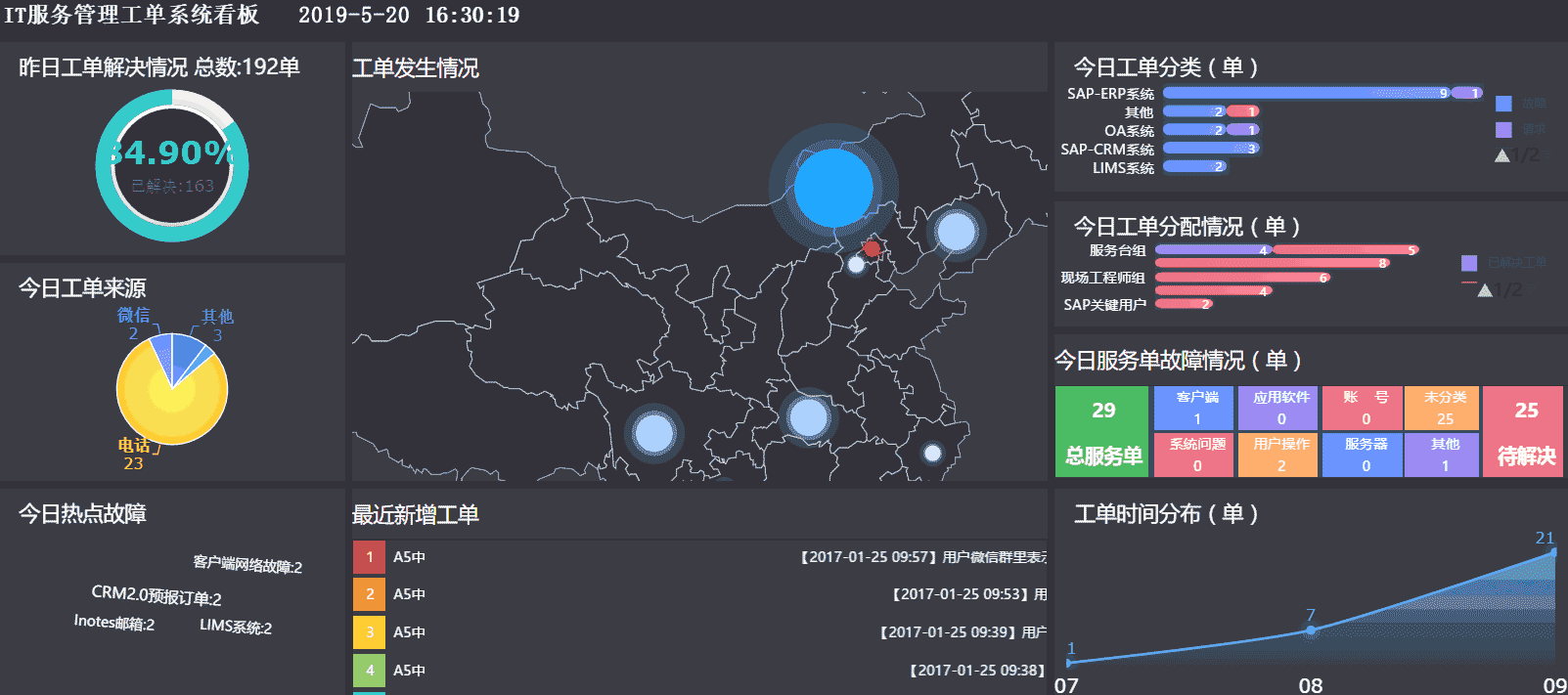The image size is (1568, 695).
Task: Select yellow number 3 badge in ticket list
Action: tap(369, 632)
